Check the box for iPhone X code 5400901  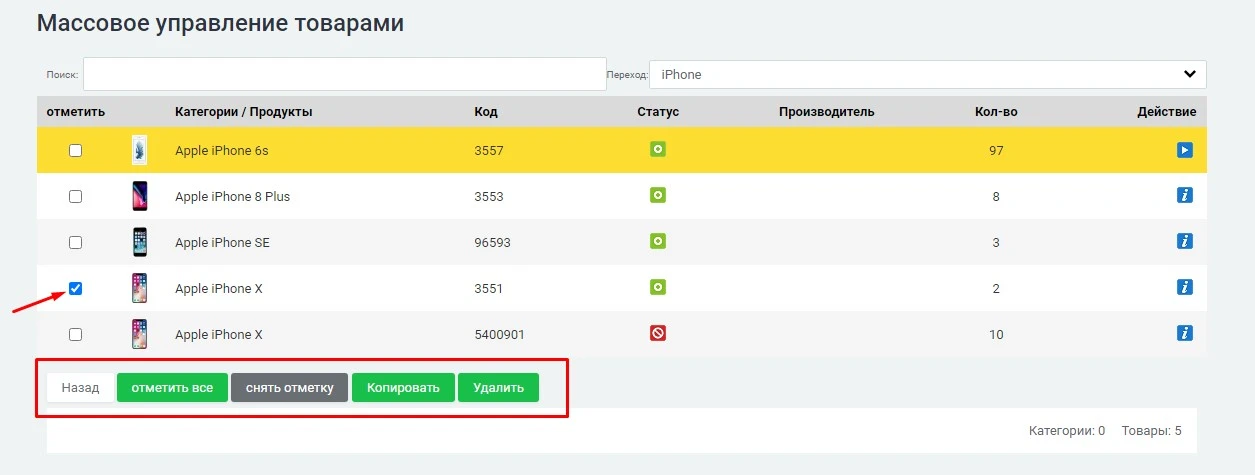[x=75, y=335]
